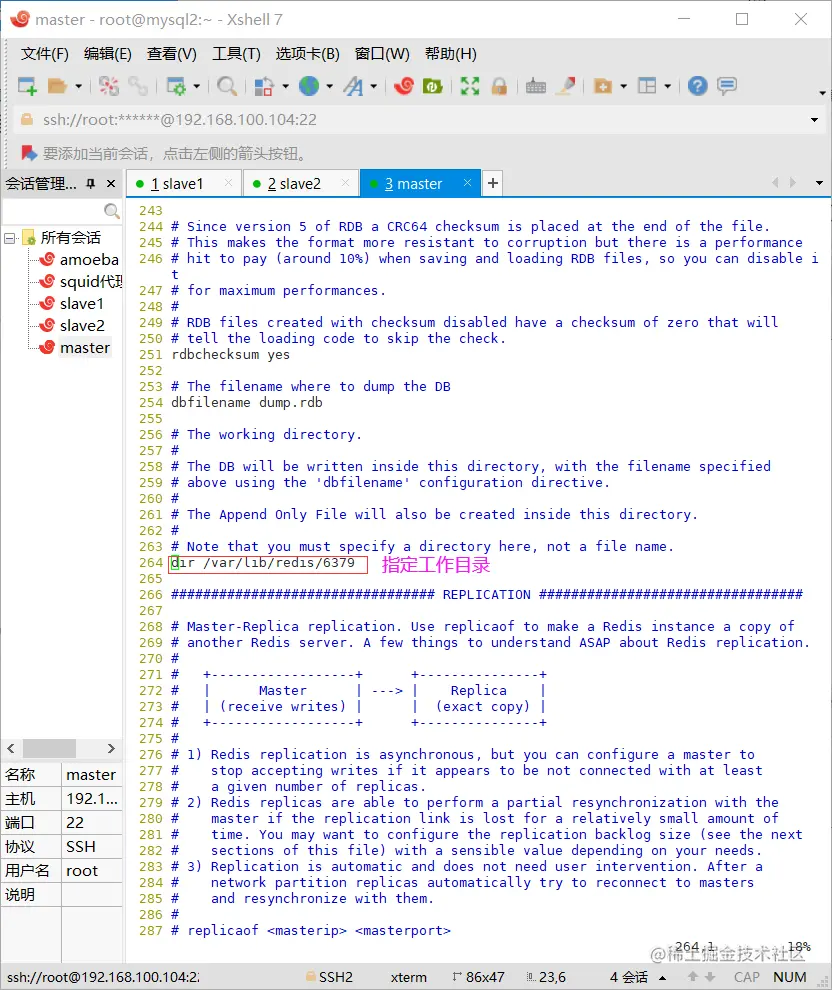Select slave1 in session tree

(x=81, y=304)
